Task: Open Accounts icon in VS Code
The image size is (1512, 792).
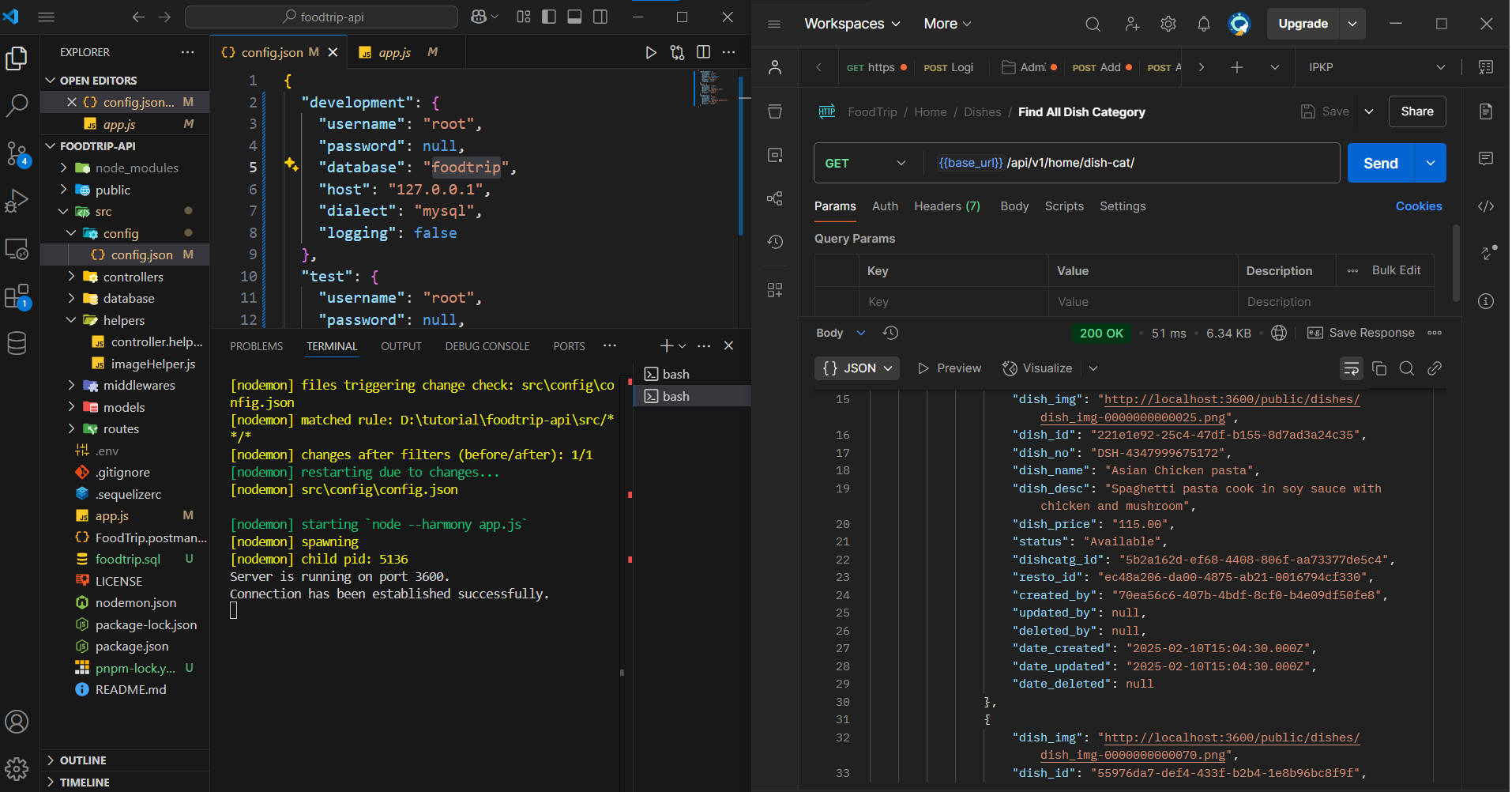Action: pyautogui.click(x=17, y=722)
